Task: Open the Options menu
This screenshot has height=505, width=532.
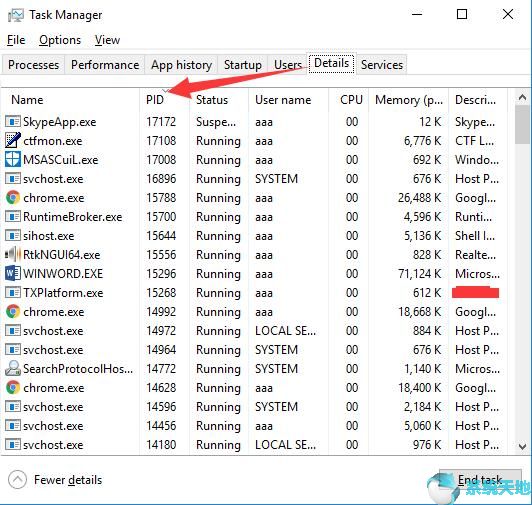Action: pyautogui.click(x=60, y=40)
